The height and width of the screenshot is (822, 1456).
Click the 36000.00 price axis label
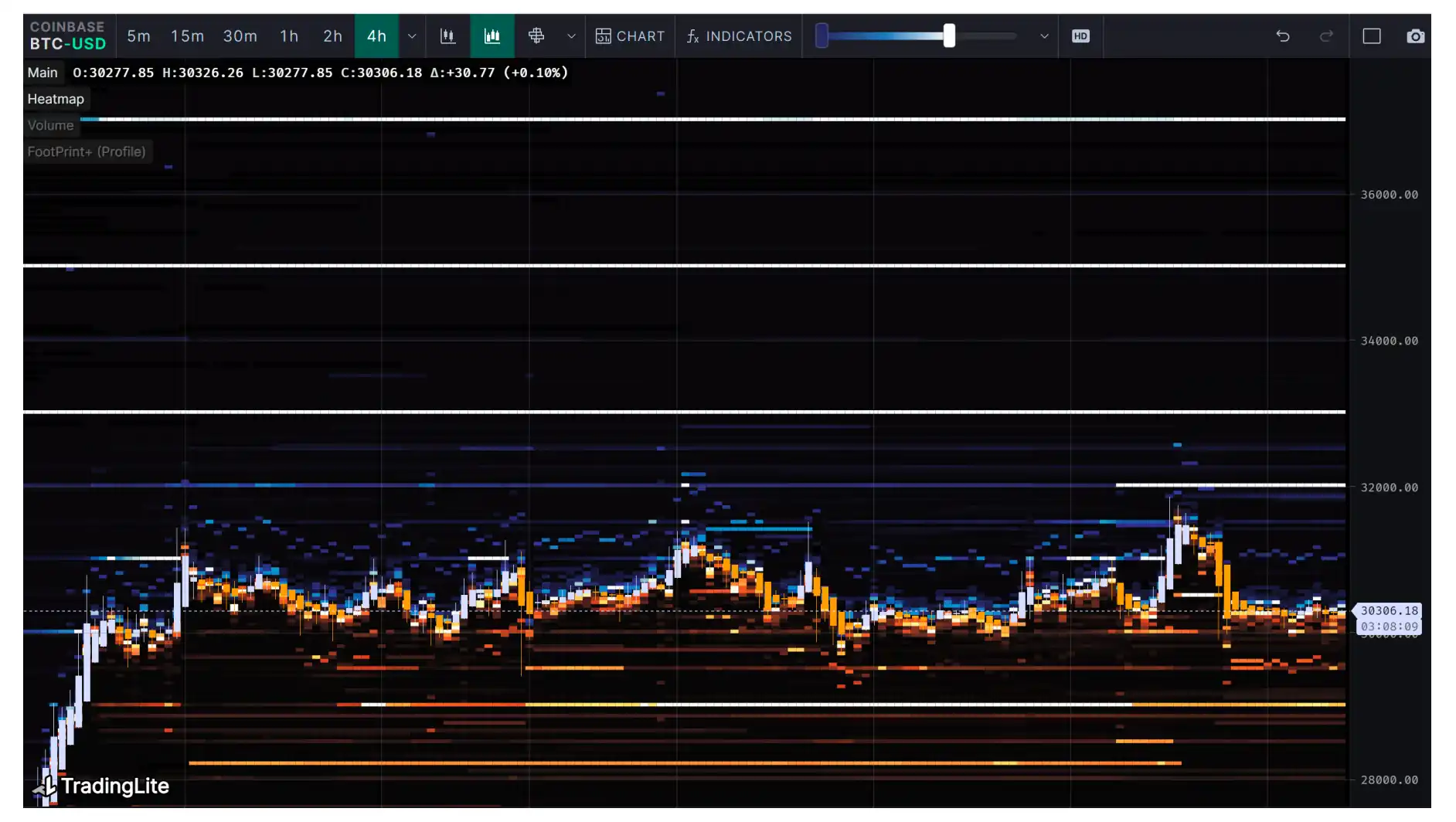(x=1390, y=195)
